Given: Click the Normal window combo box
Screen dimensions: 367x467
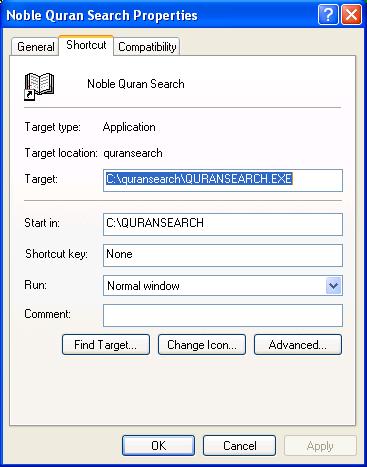Looking at the screenshot, I should (223, 286).
